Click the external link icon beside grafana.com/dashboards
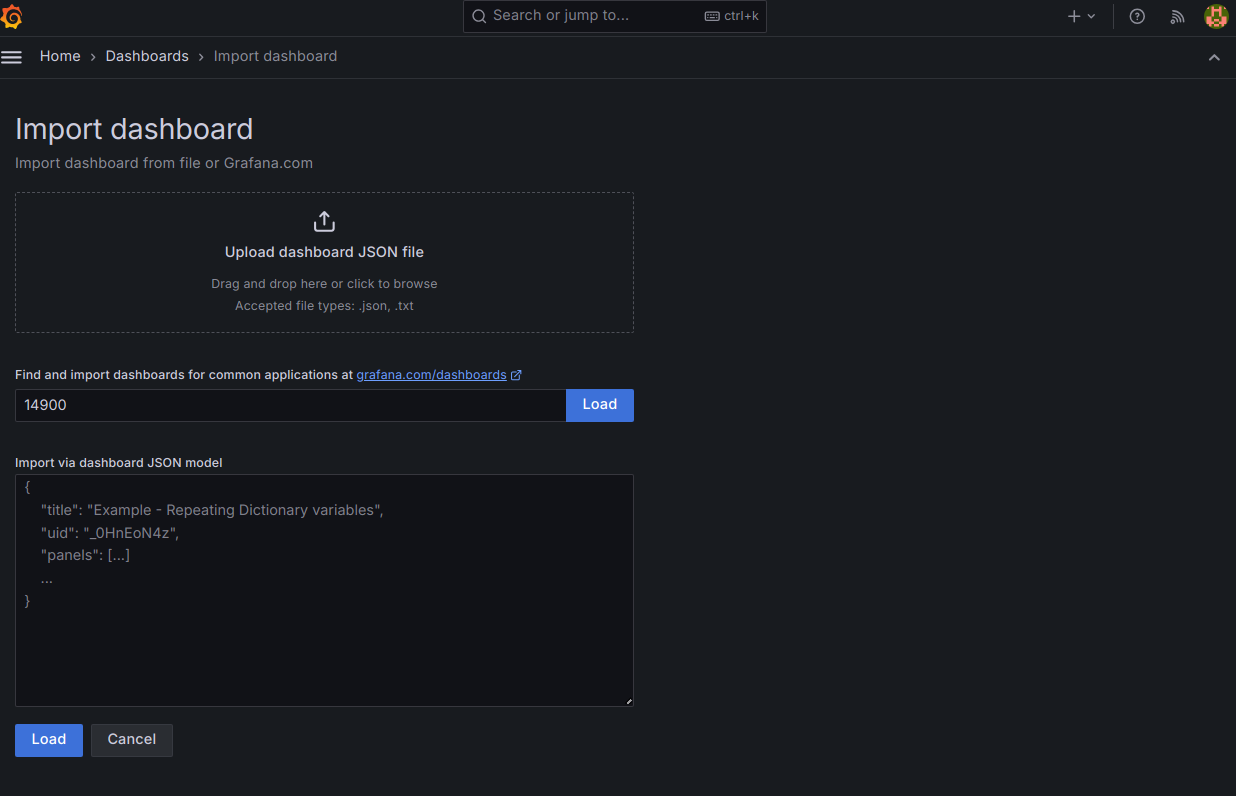 516,375
